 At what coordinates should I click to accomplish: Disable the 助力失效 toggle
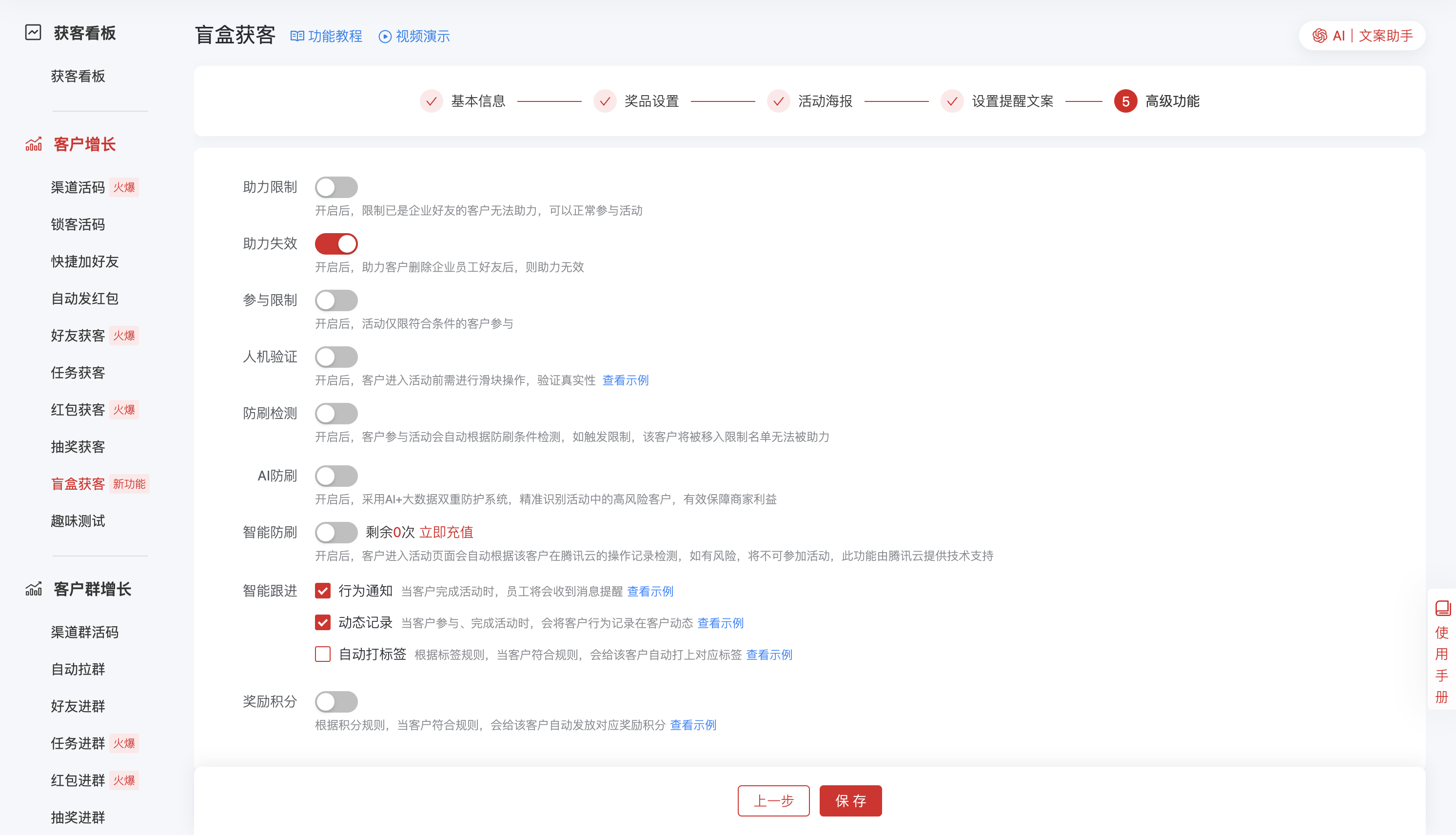pyautogui.click(x=336, y=243)
